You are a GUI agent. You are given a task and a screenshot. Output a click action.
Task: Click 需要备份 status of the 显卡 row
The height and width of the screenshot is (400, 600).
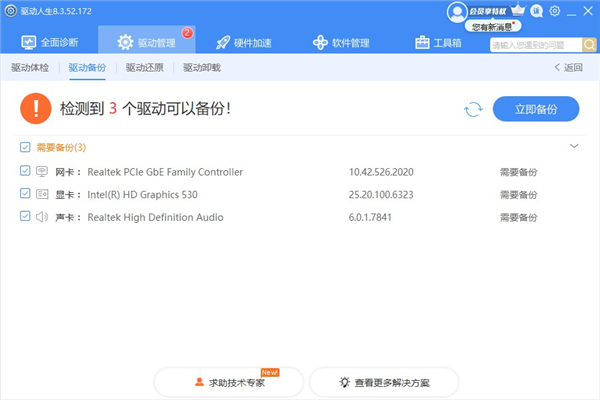[x=518, y=195]
